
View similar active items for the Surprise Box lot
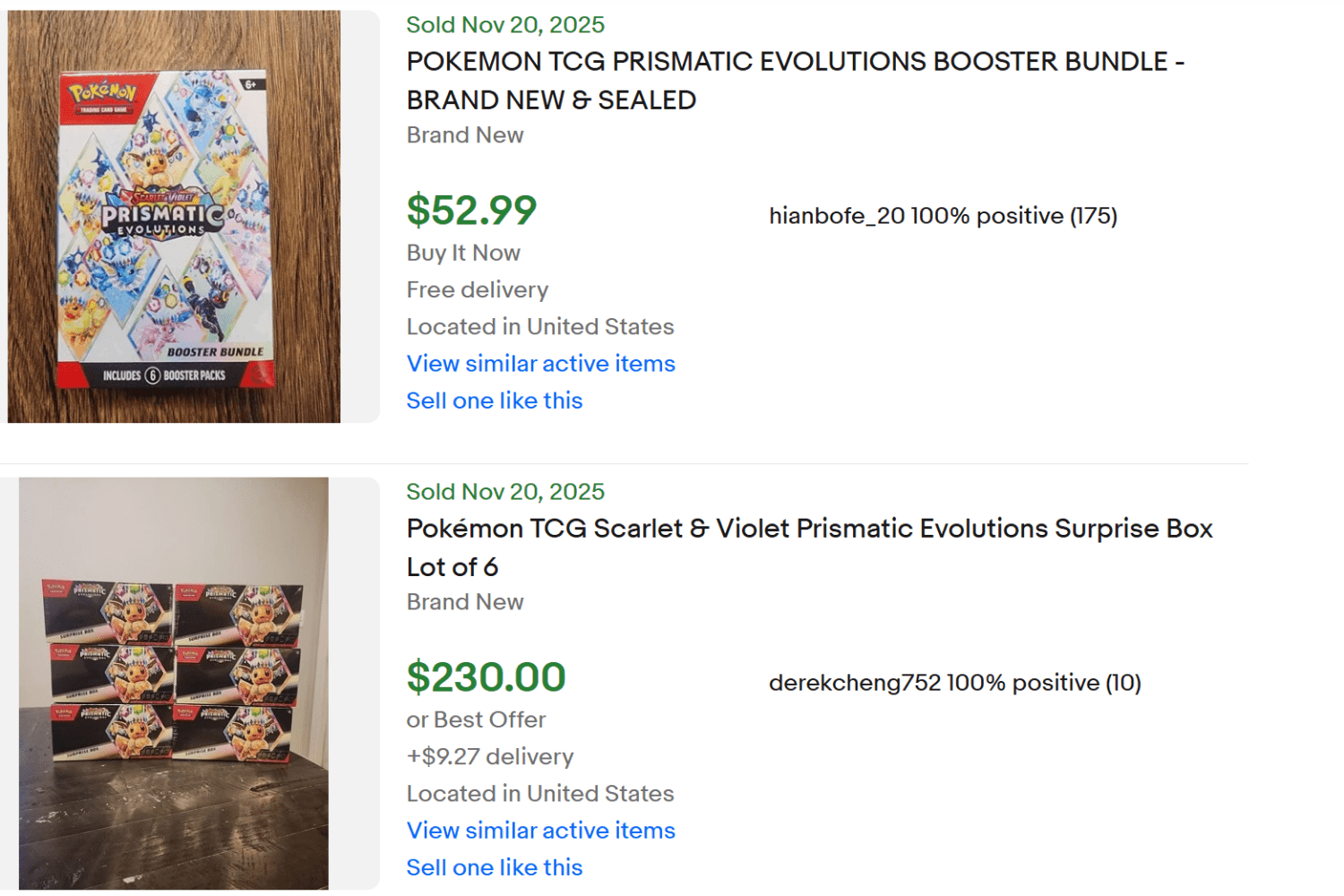click(540, 831)
